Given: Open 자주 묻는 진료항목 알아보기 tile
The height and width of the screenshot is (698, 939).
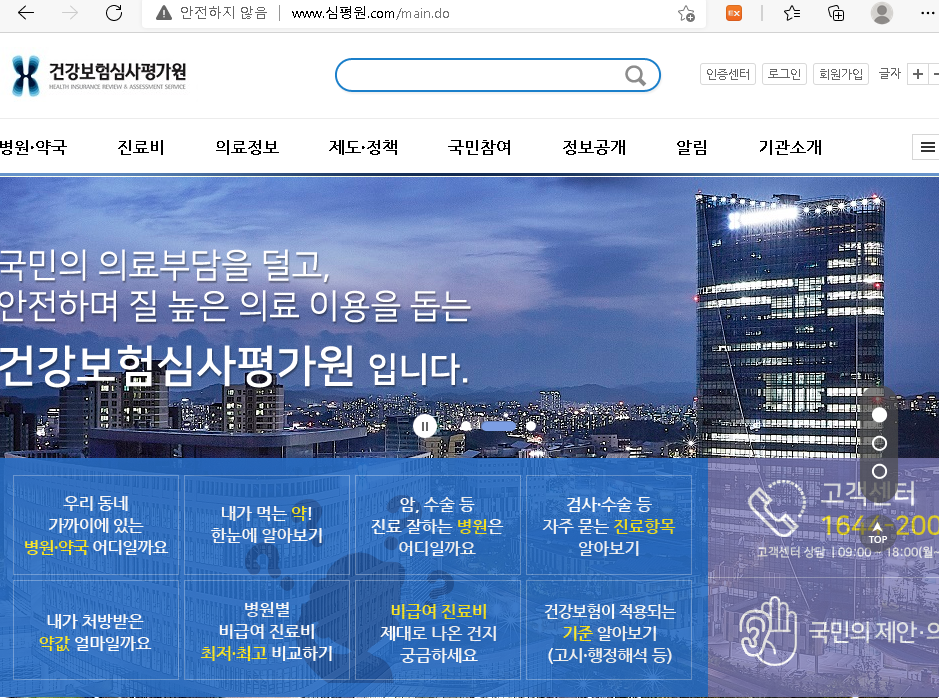Looking at the screenshot, I should (609, 525).
